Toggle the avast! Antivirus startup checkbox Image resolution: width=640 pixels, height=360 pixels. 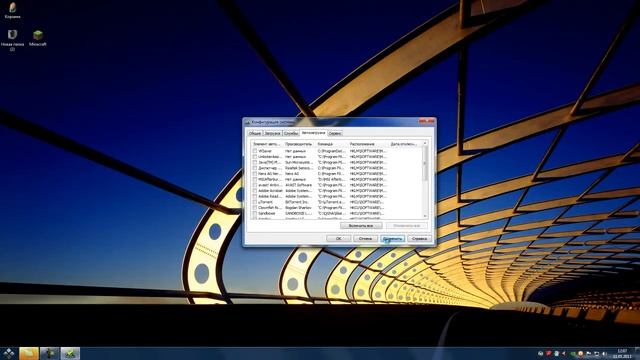[255, 185]
